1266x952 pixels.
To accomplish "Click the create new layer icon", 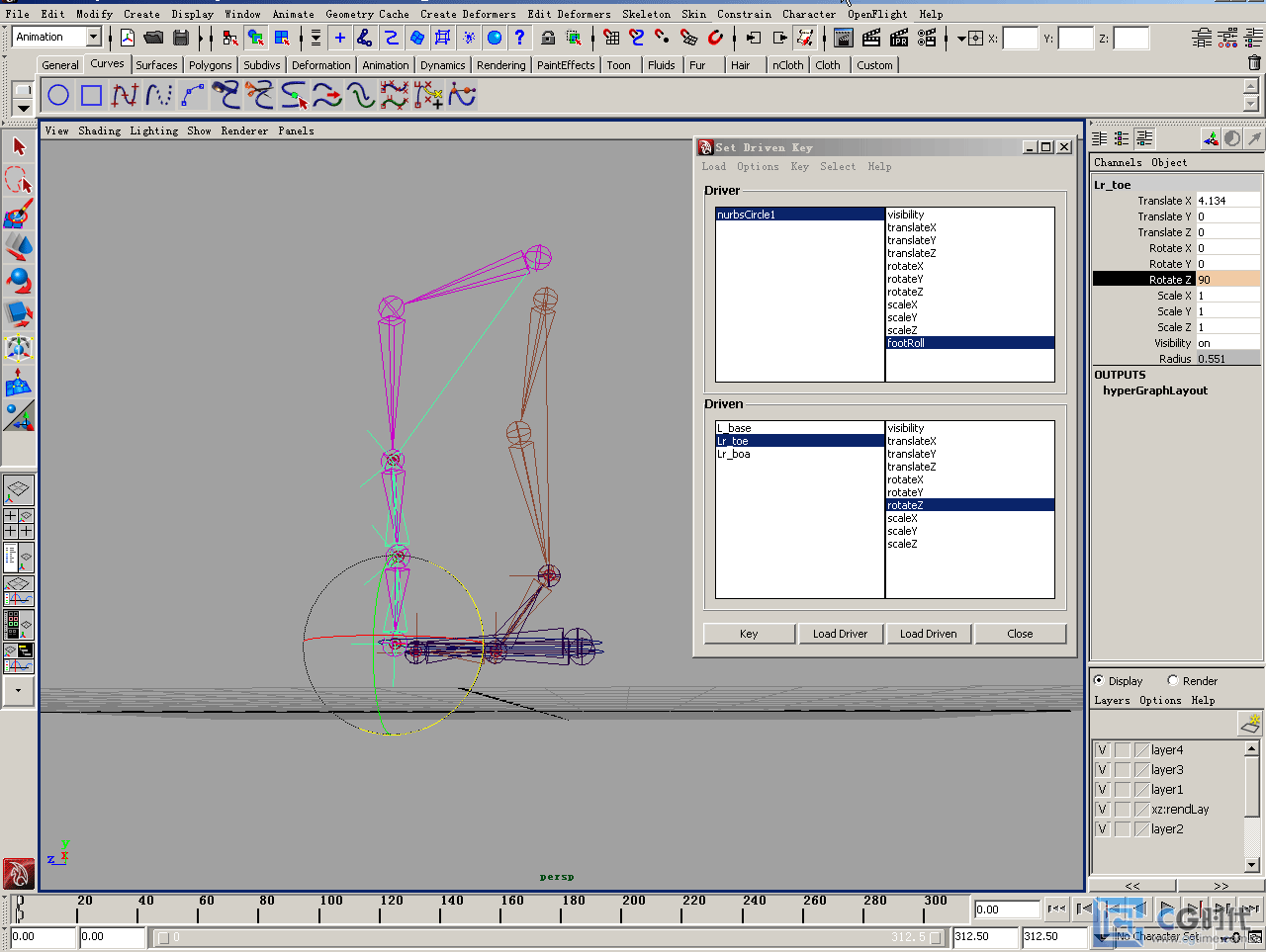I will point(1250,724).
